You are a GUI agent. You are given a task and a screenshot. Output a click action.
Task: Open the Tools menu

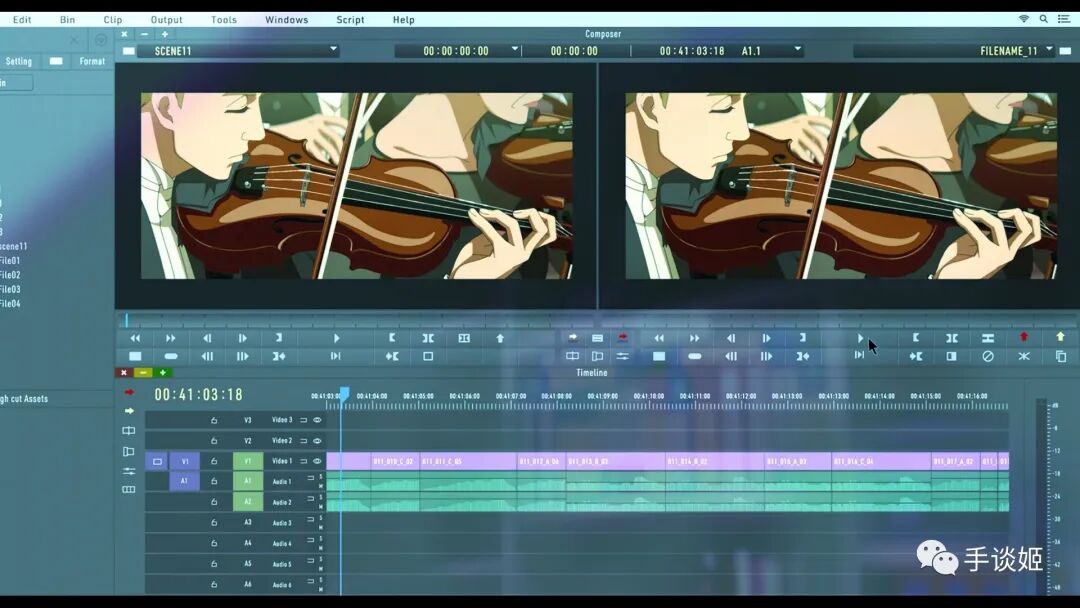coord(224,19)
